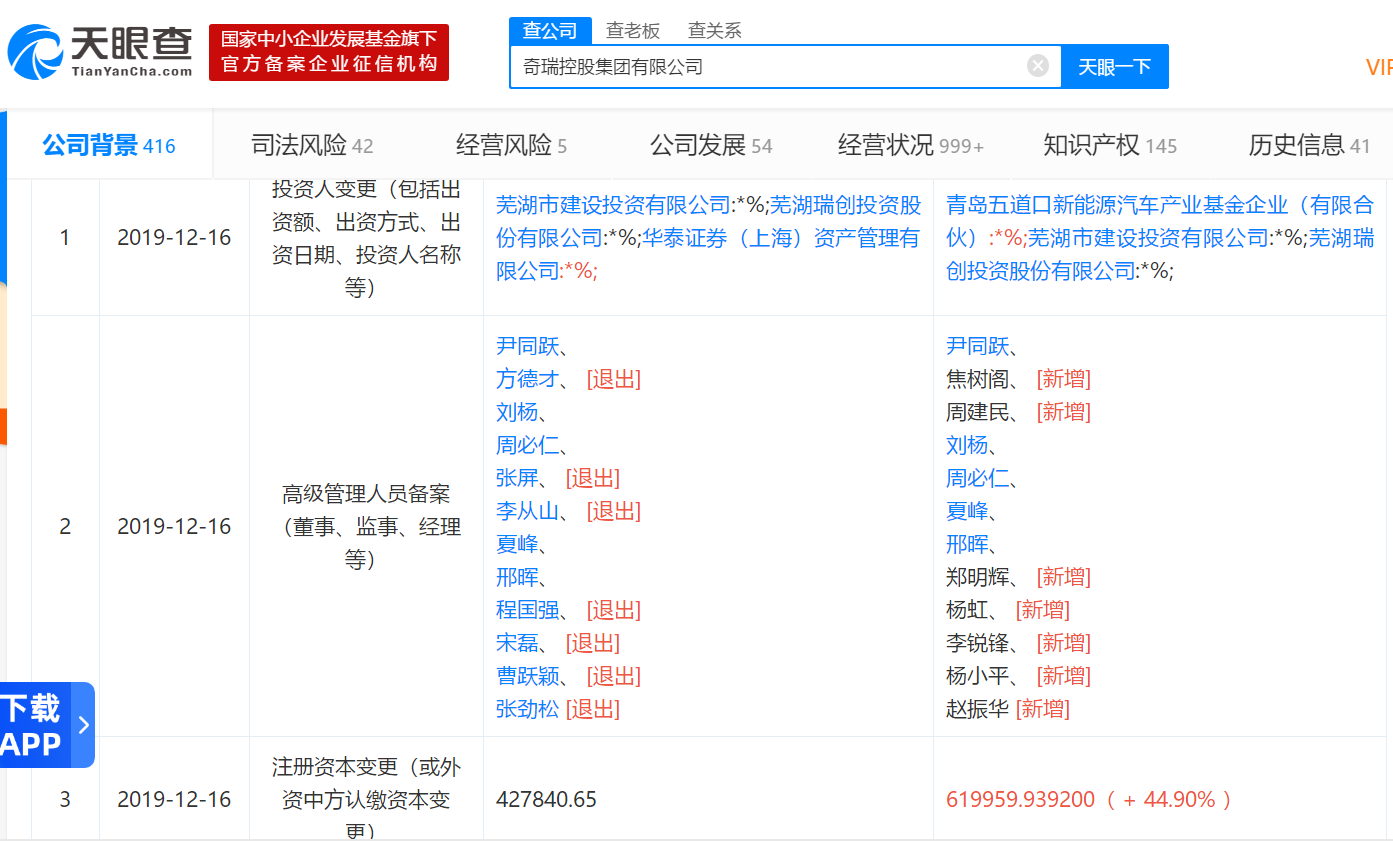This screenshot has height=841, width=1393.
Task: Open 尹同跃 profile in before-change list
Action: click(528, 347)
